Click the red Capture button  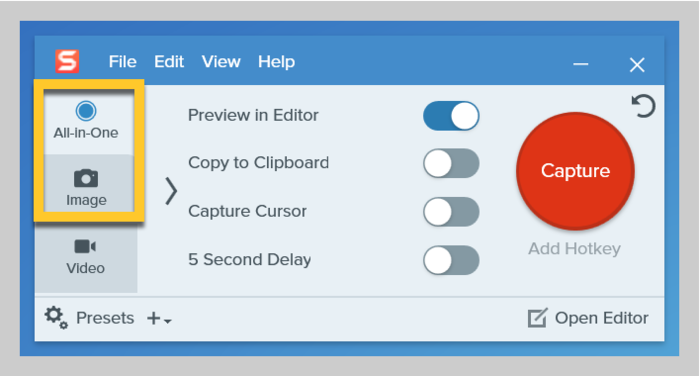click(575, 171)
